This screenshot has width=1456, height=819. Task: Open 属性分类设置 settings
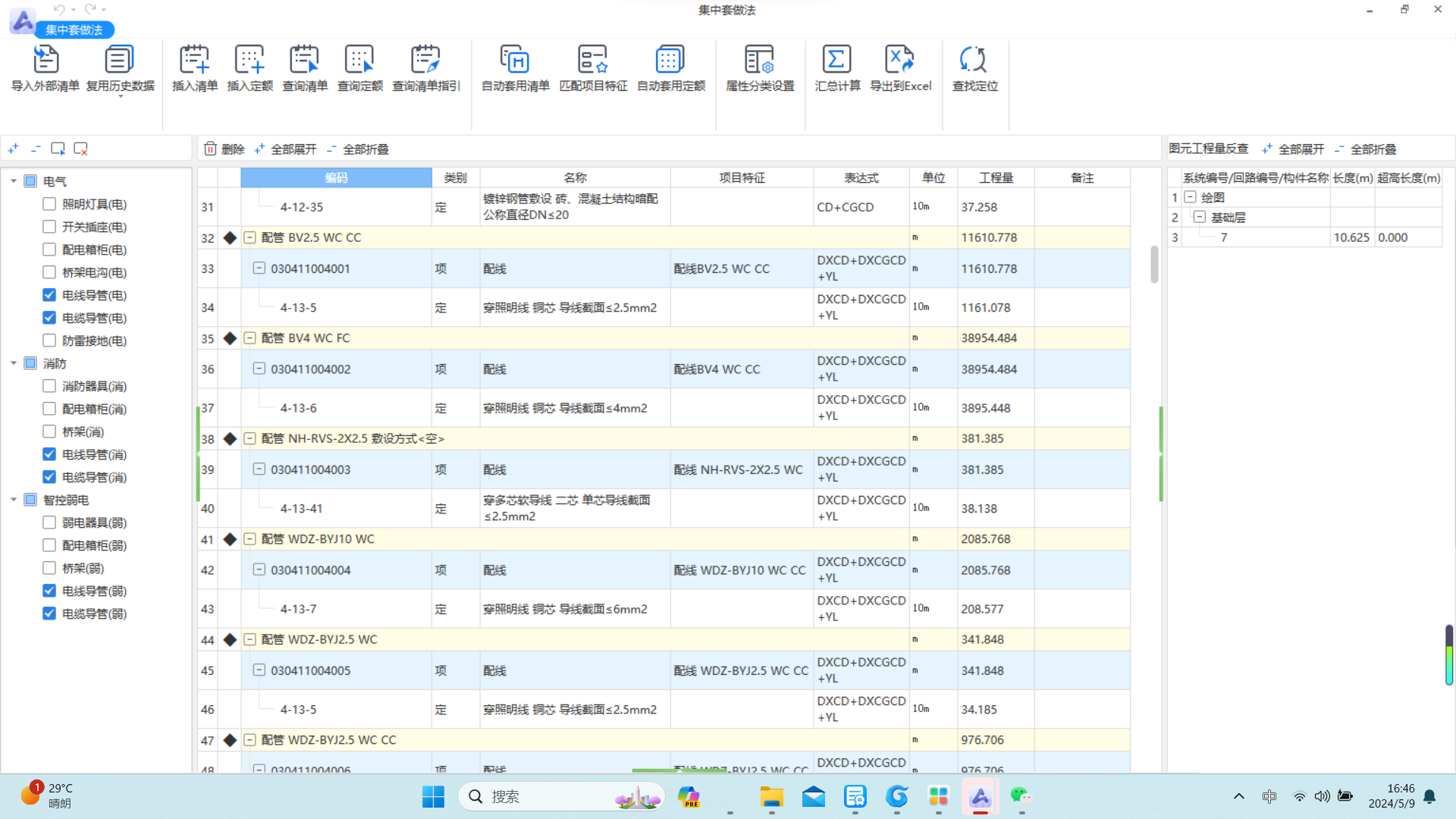pos(759,60)
